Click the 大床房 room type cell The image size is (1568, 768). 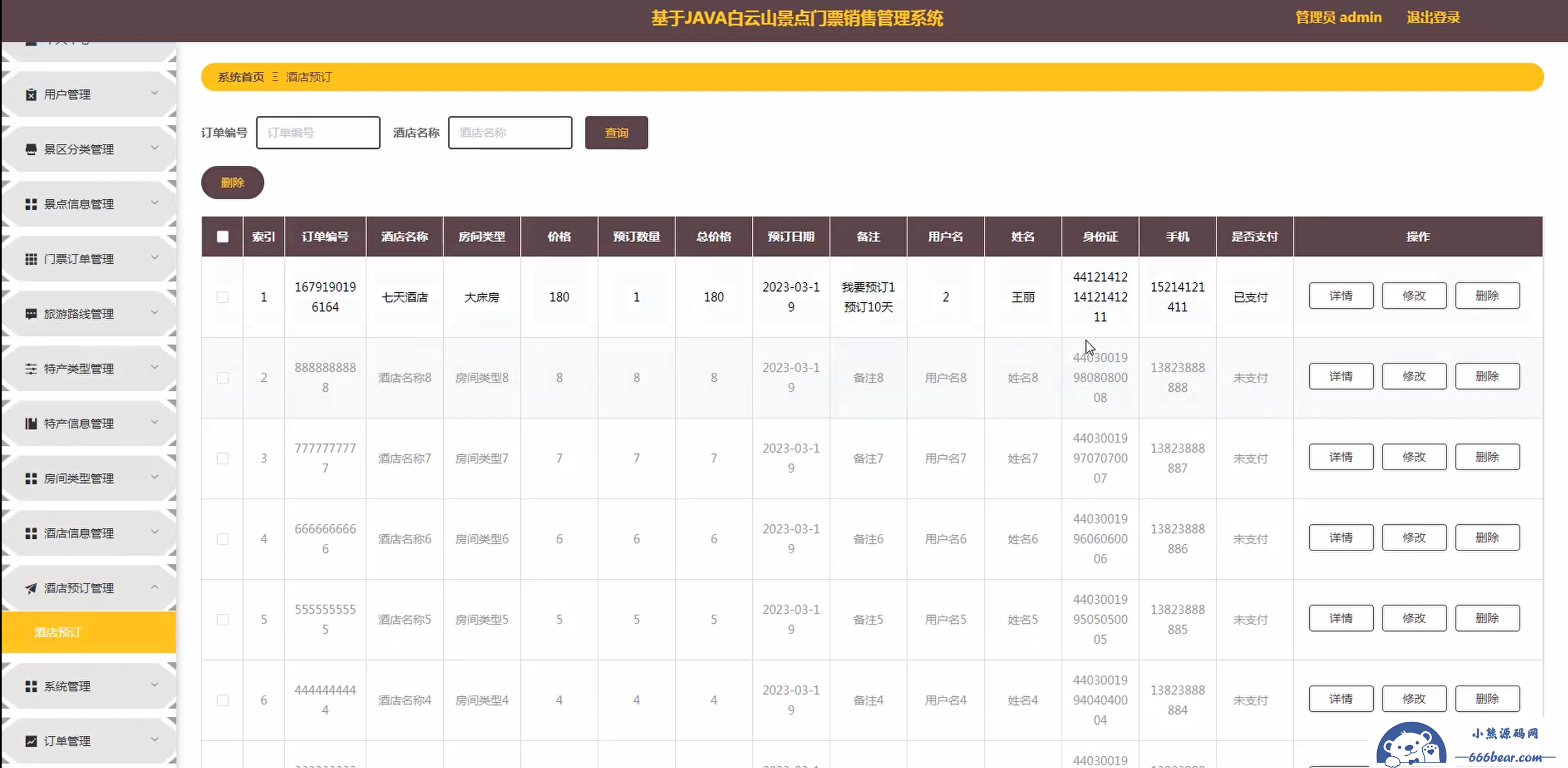point(481,297)
